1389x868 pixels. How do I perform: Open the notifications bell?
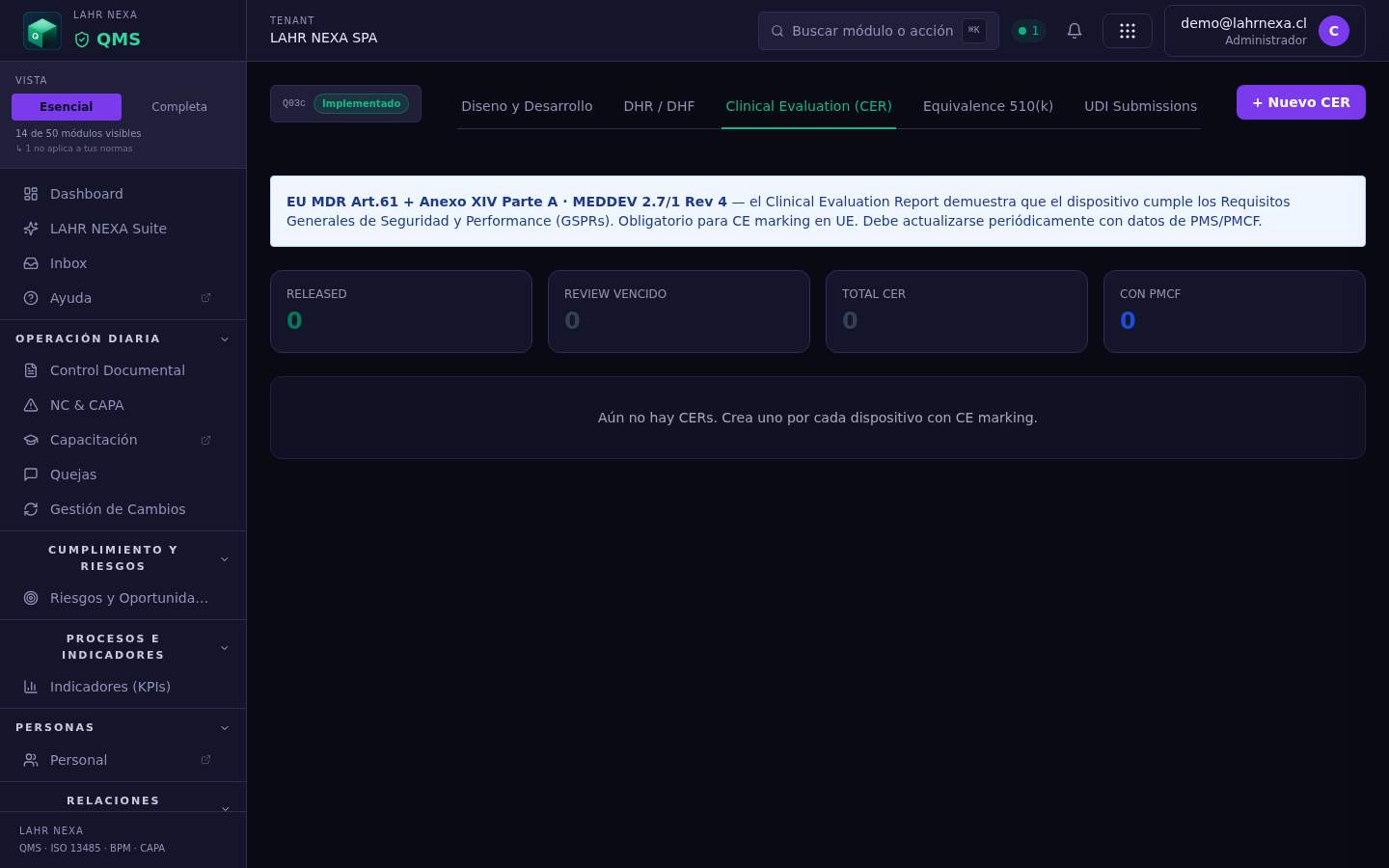(1075, 31)
